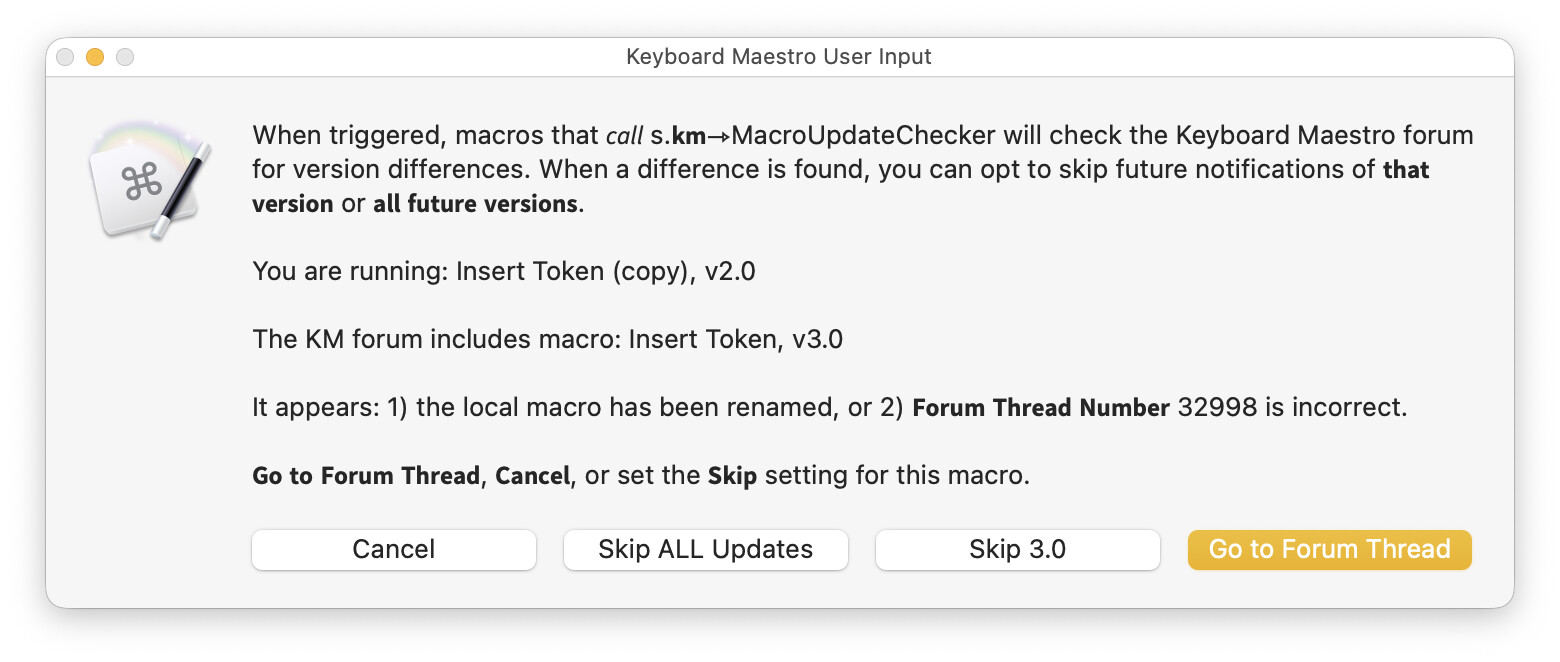Click the bold "all future versions" text
Image resolution: width=1560 pixels, height=662 pixels.
[475, 204]
